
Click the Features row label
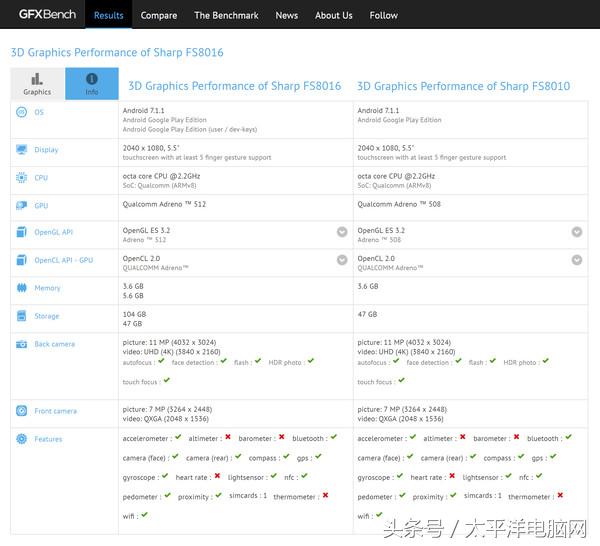[x=48, y=439]
